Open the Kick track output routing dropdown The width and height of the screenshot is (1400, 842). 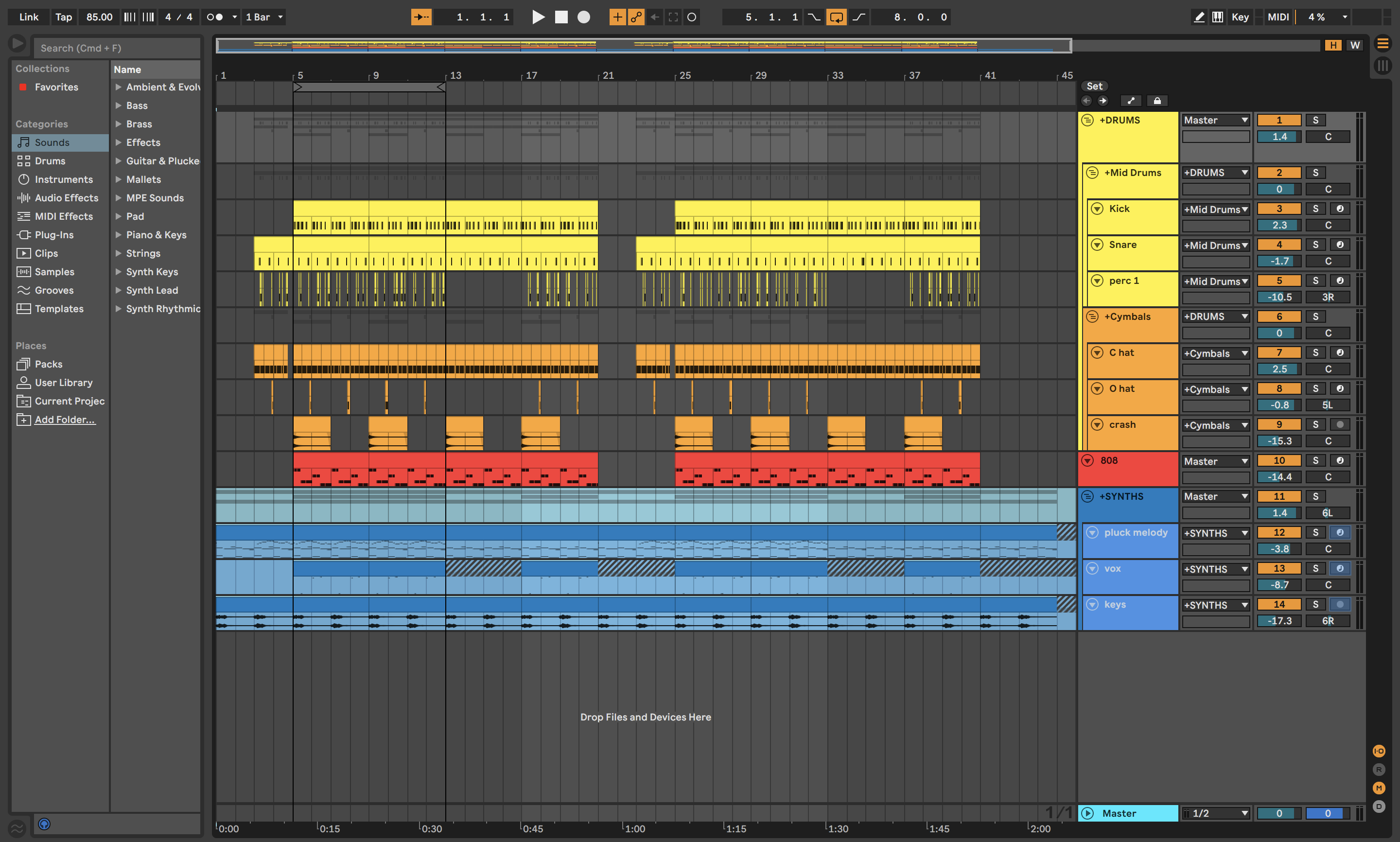pos(1215,210)
